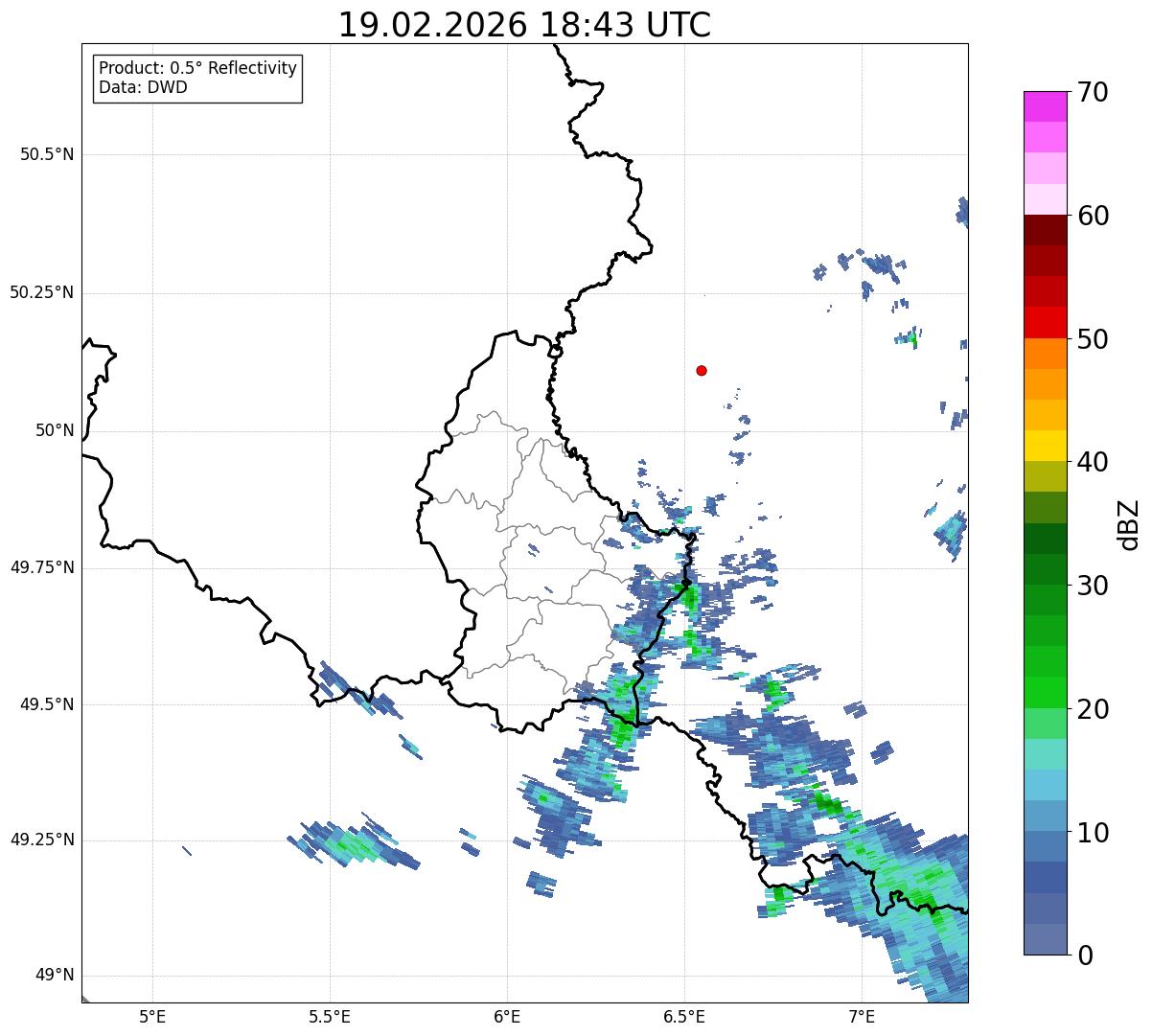Click the 50.5°N latitude label

click(x=46, y=154)
